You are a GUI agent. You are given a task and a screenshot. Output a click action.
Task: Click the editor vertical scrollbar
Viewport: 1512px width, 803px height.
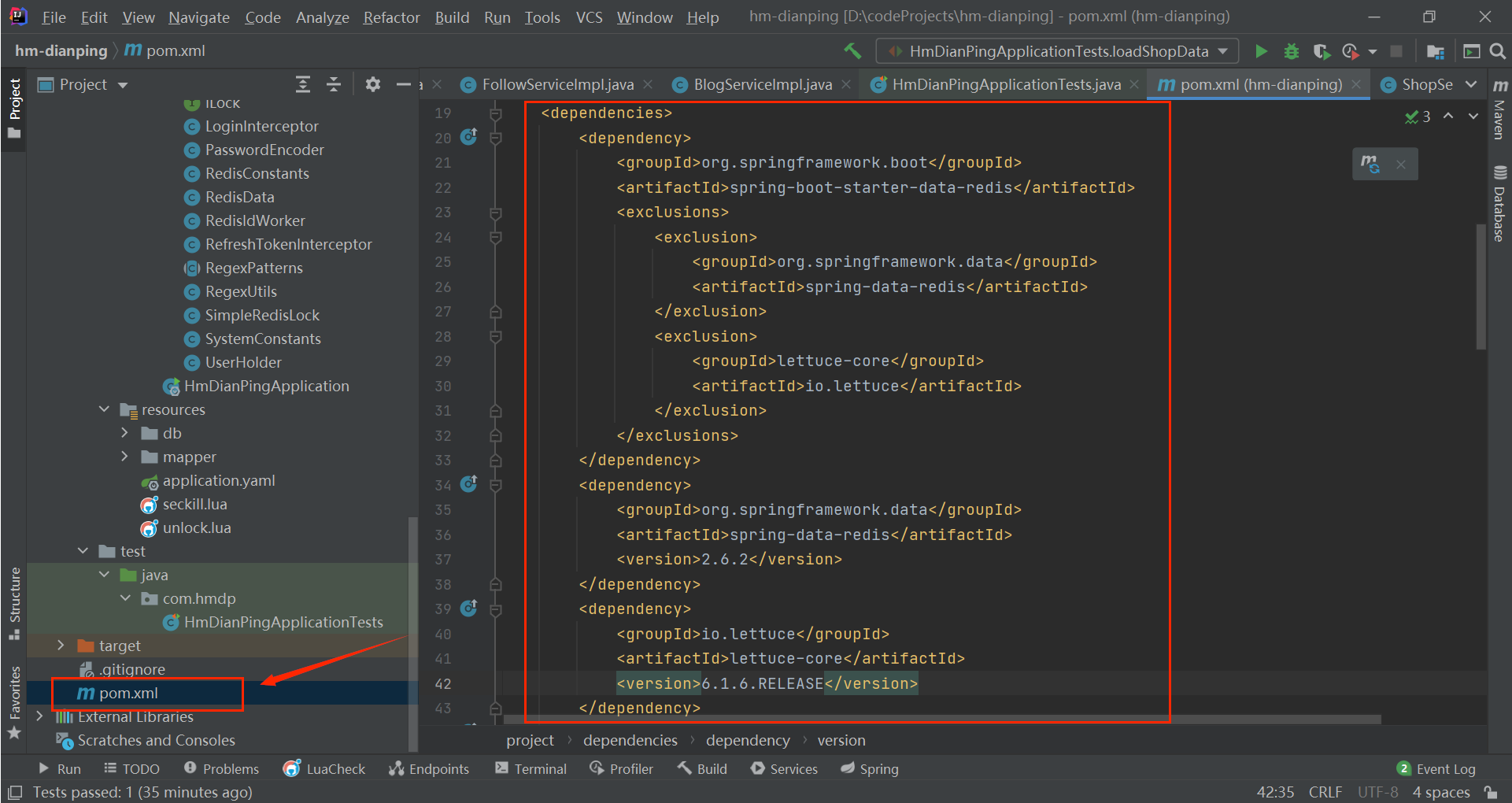click(1481, 287)
